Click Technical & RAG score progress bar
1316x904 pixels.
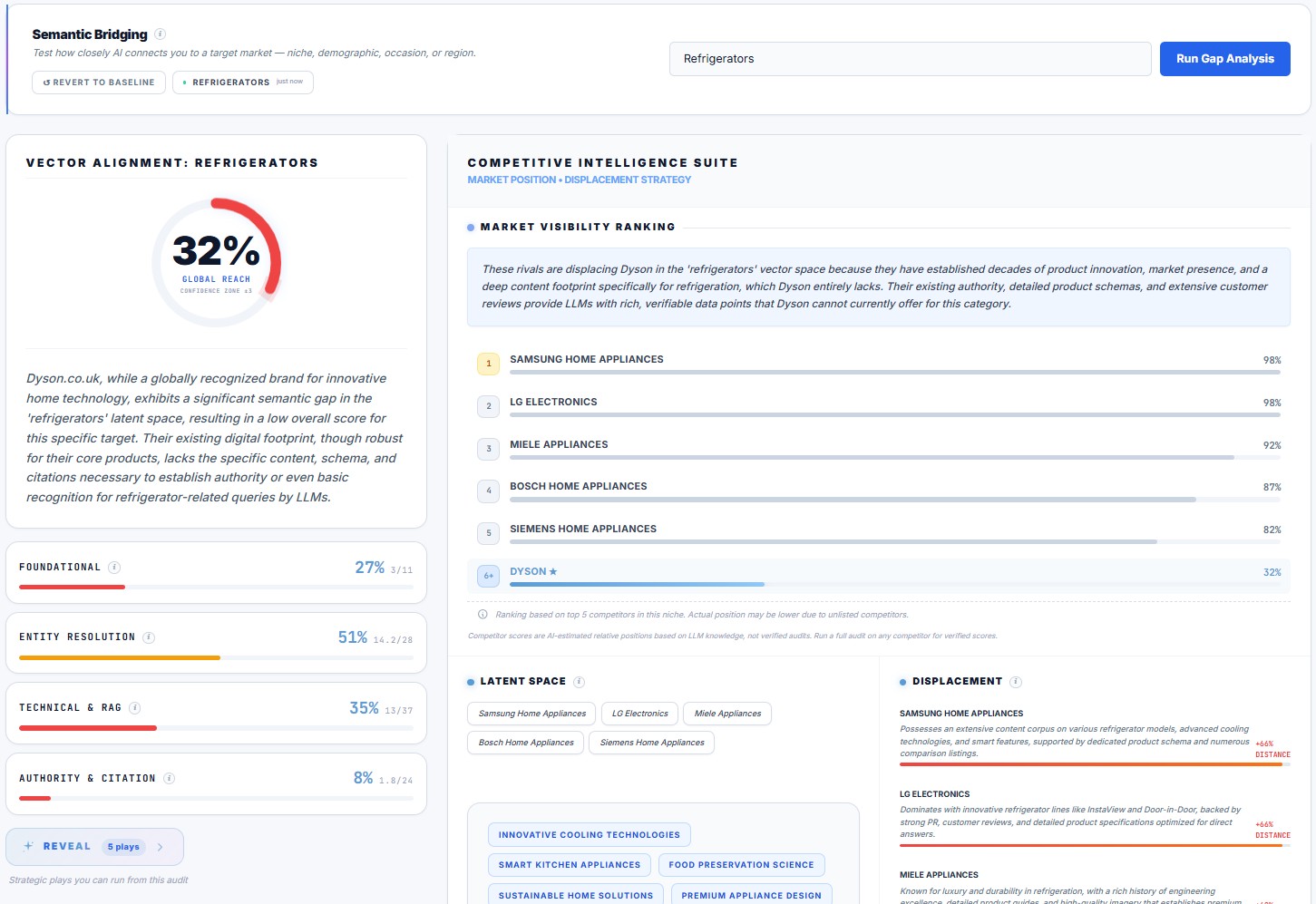tap(216, 728)
